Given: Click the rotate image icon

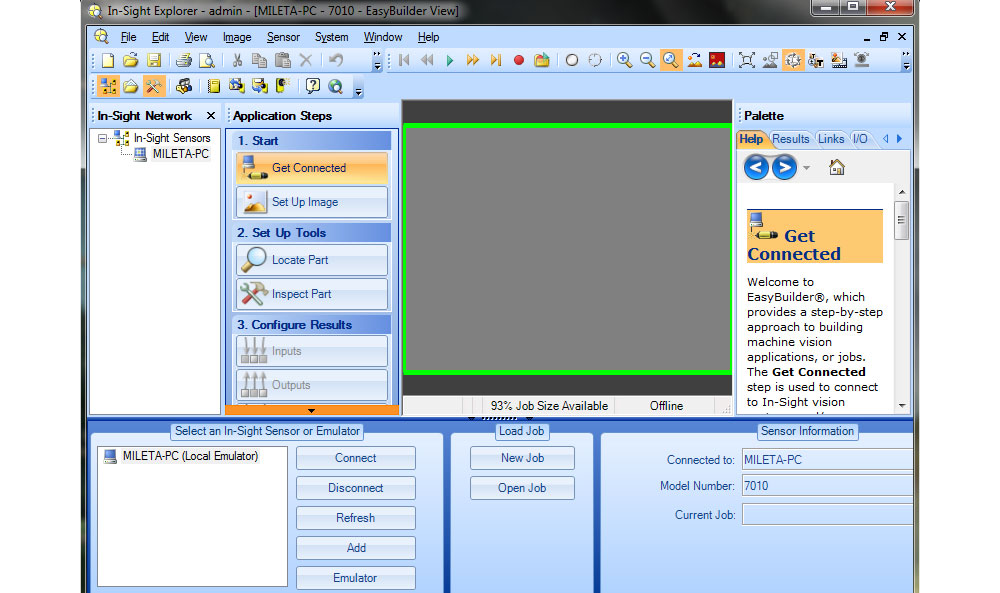Looking at the screenshot, I should coord(694,61).
